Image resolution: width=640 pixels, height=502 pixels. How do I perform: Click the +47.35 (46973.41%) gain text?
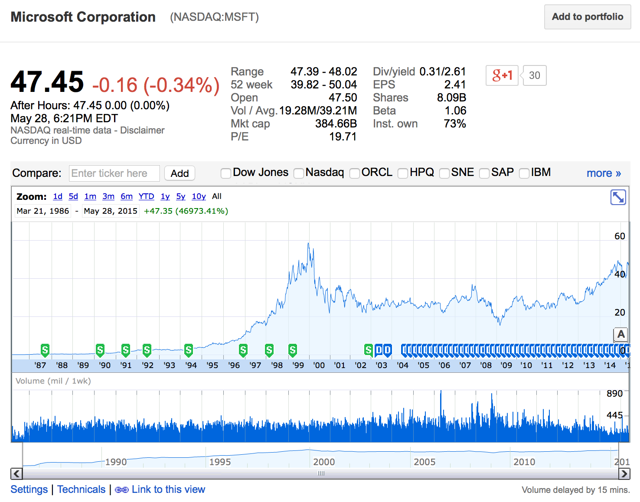(x=186, y=211)
